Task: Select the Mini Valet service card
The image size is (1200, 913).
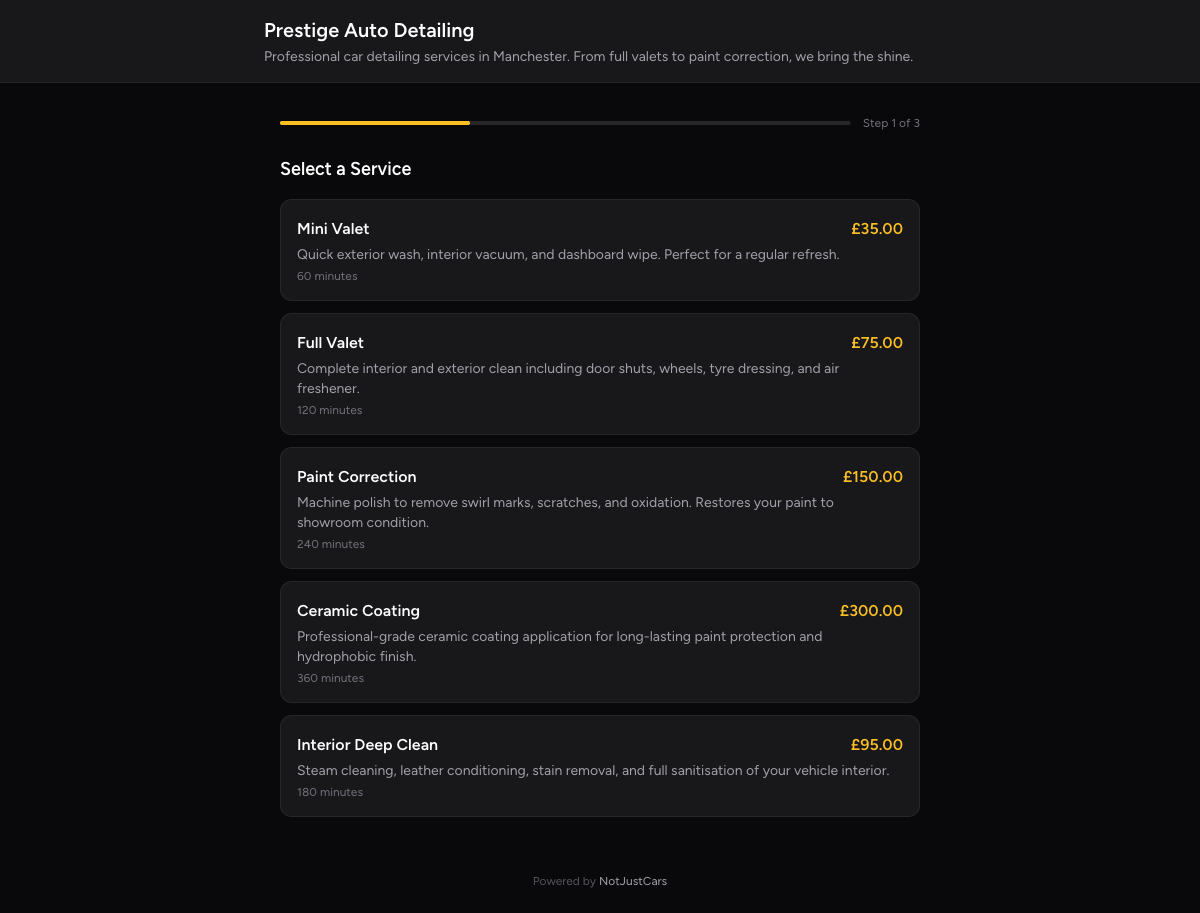Action: pos(600,249)
